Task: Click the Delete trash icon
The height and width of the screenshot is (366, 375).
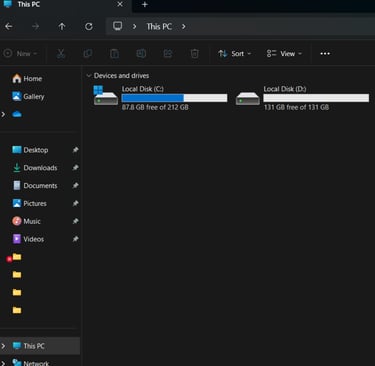Action: [195, 53]
